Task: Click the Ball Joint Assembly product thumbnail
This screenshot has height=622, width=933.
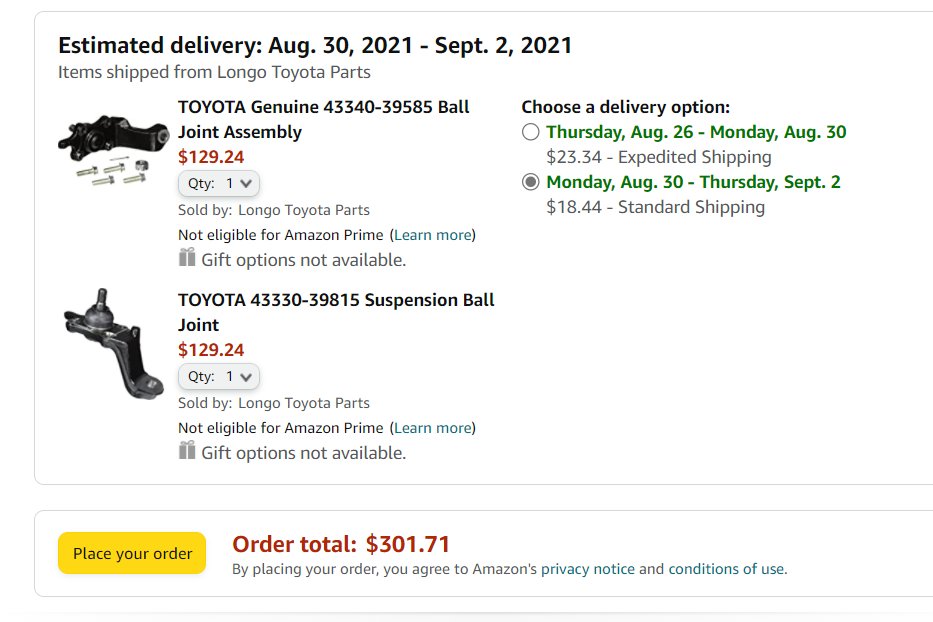Action: (x=113, y=150)
